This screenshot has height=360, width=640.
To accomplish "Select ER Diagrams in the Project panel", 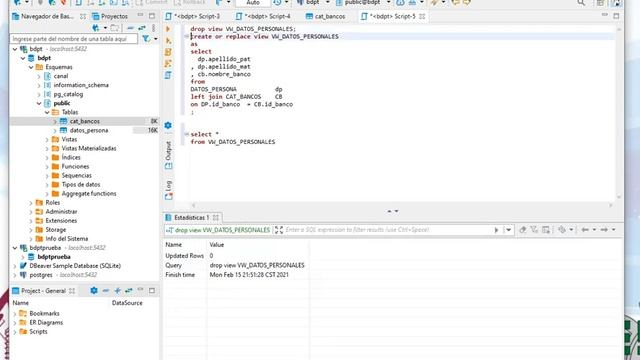I will (x=46, y=322).
